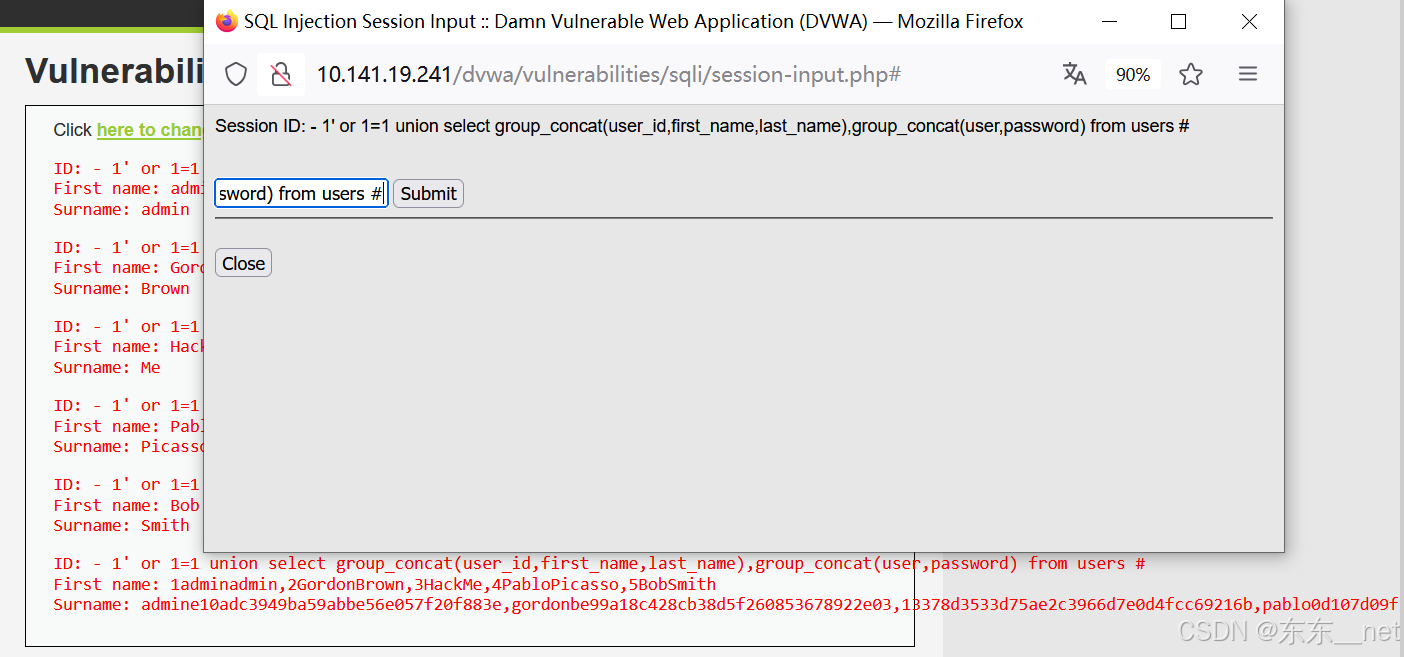
Task: Click first name list '1adminadmin,2GordonBrown...' line
Action: (385, 584)
